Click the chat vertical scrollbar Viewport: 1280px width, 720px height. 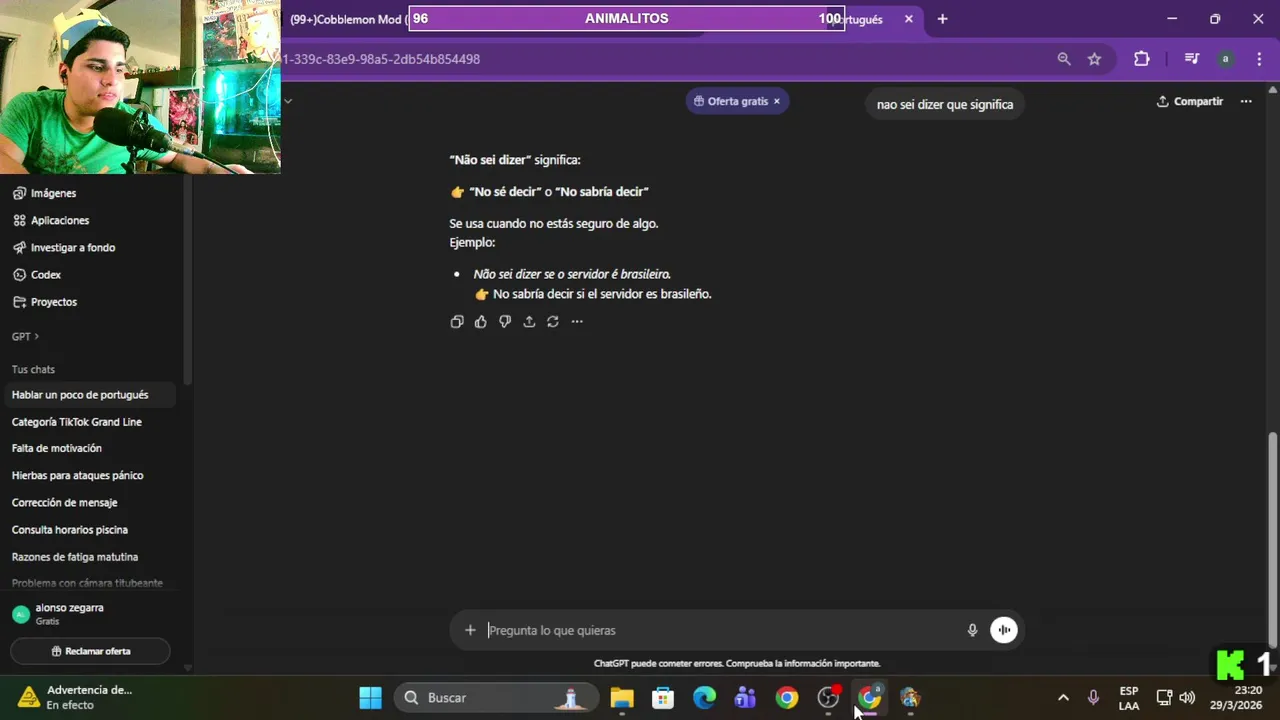click(x=1272, y=538)
